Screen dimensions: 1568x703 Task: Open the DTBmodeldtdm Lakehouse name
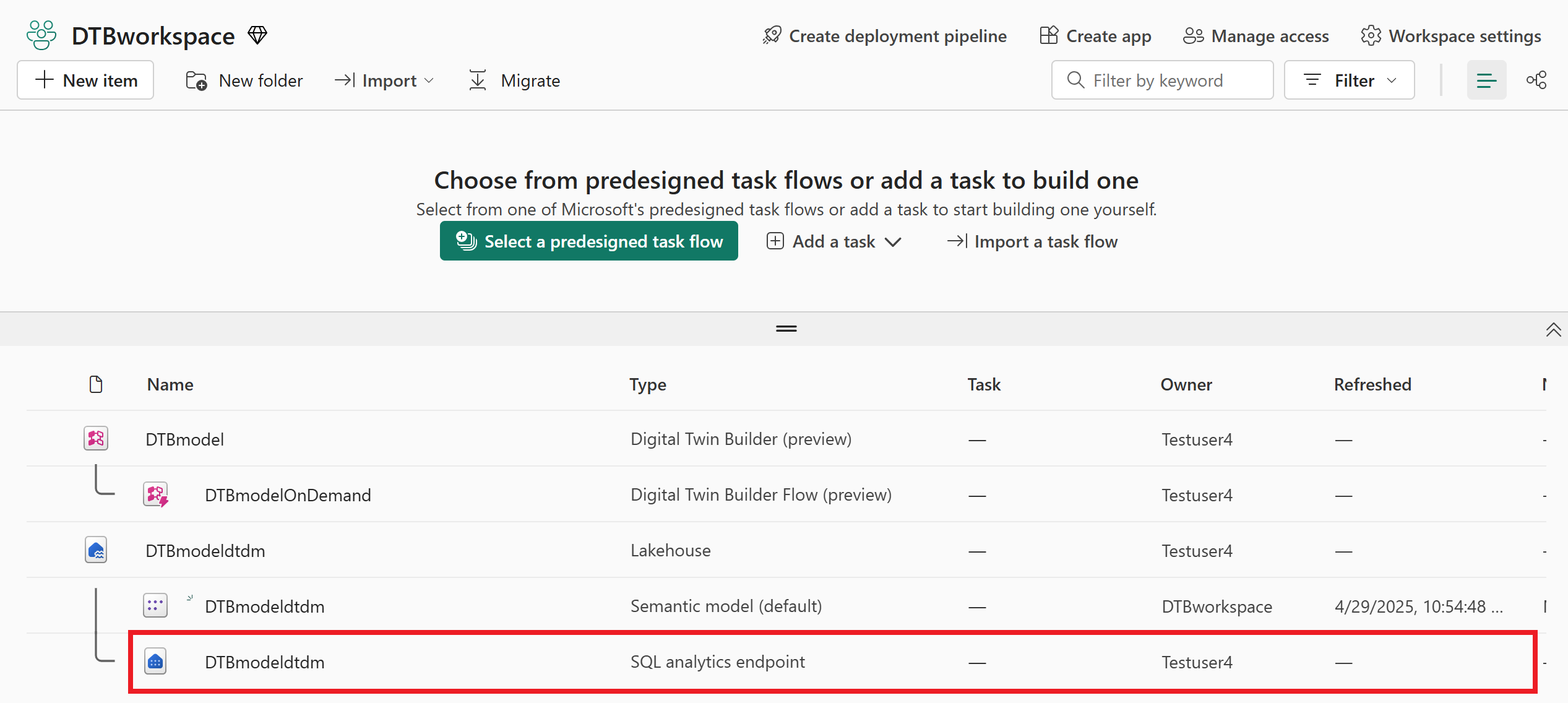(205, 551)
